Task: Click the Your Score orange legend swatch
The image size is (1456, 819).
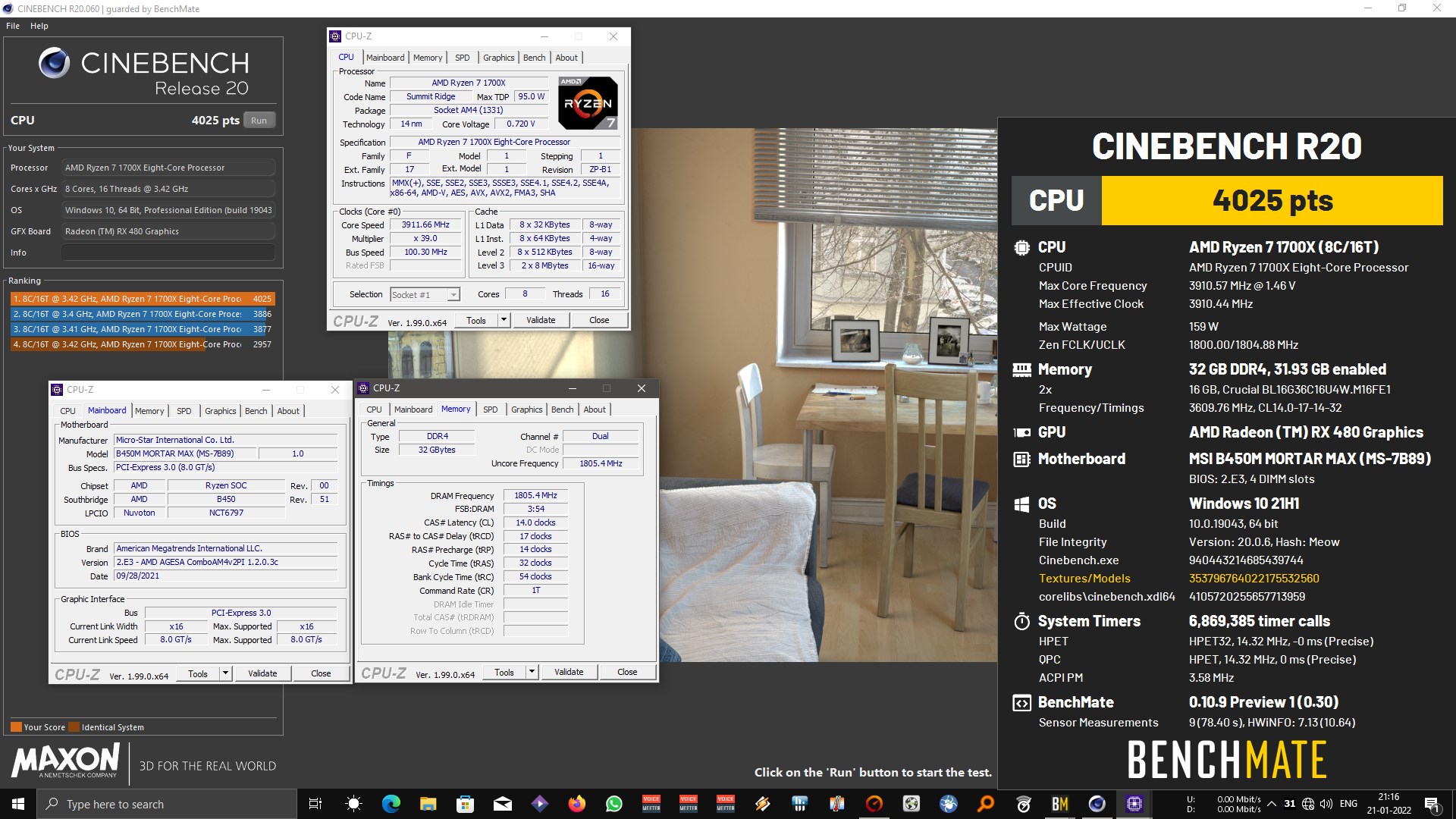Action: pyautogui.click(x=16, y=726)
